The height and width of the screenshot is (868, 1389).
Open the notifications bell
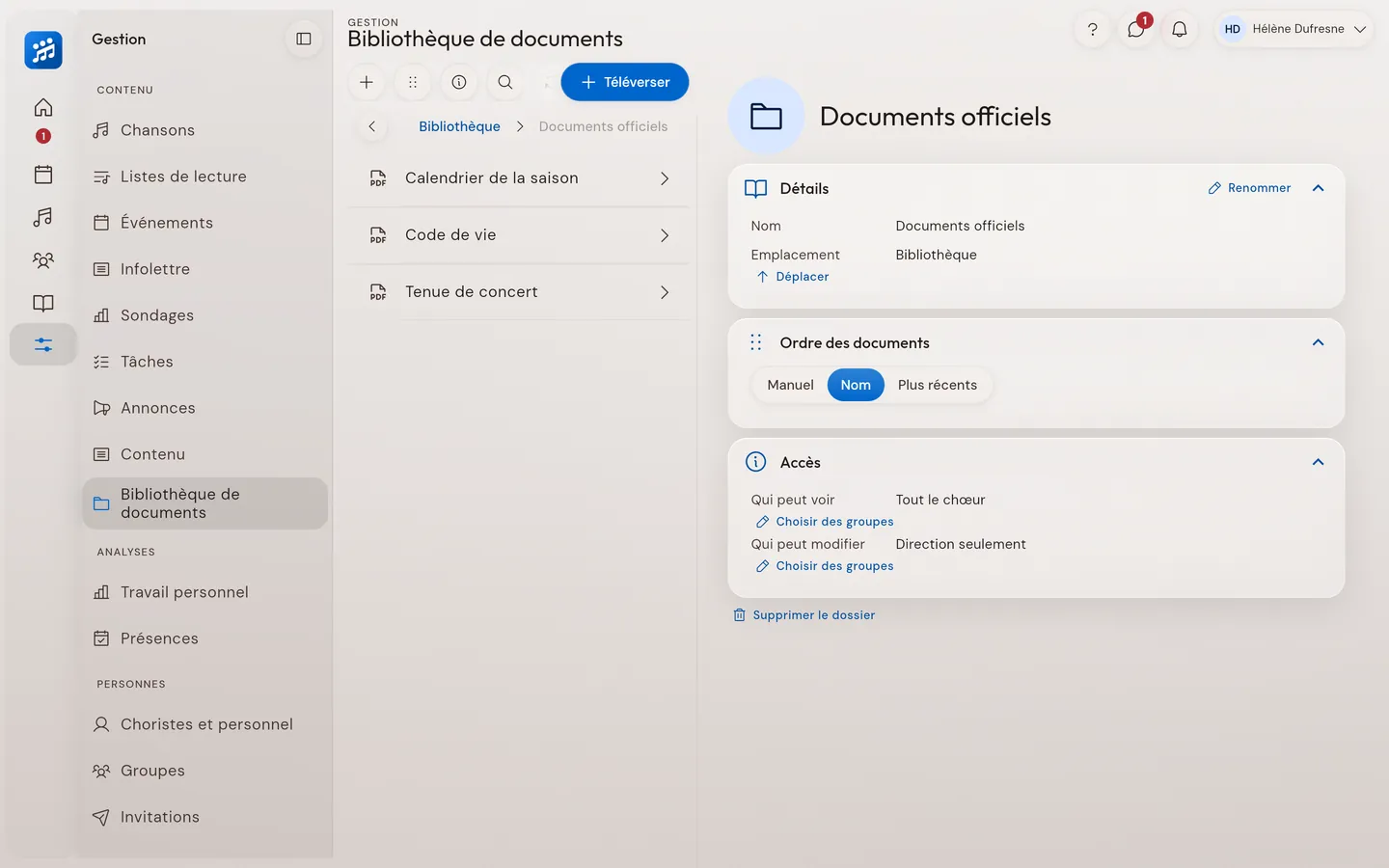[1180, 29]
